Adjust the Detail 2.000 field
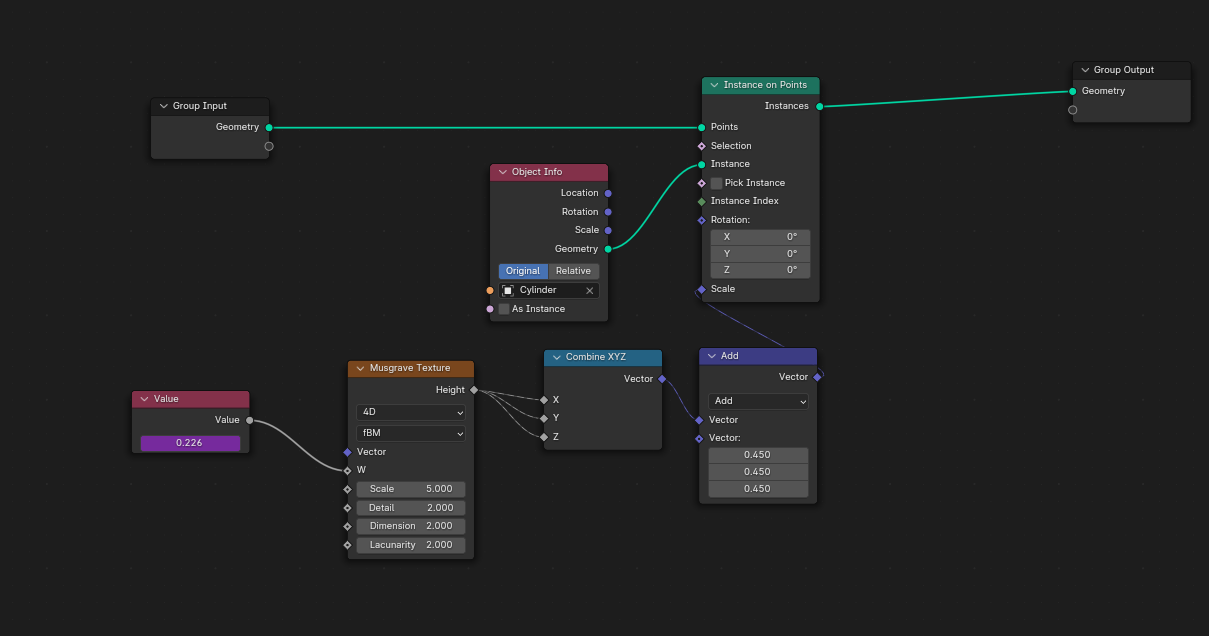 (411, 508)
